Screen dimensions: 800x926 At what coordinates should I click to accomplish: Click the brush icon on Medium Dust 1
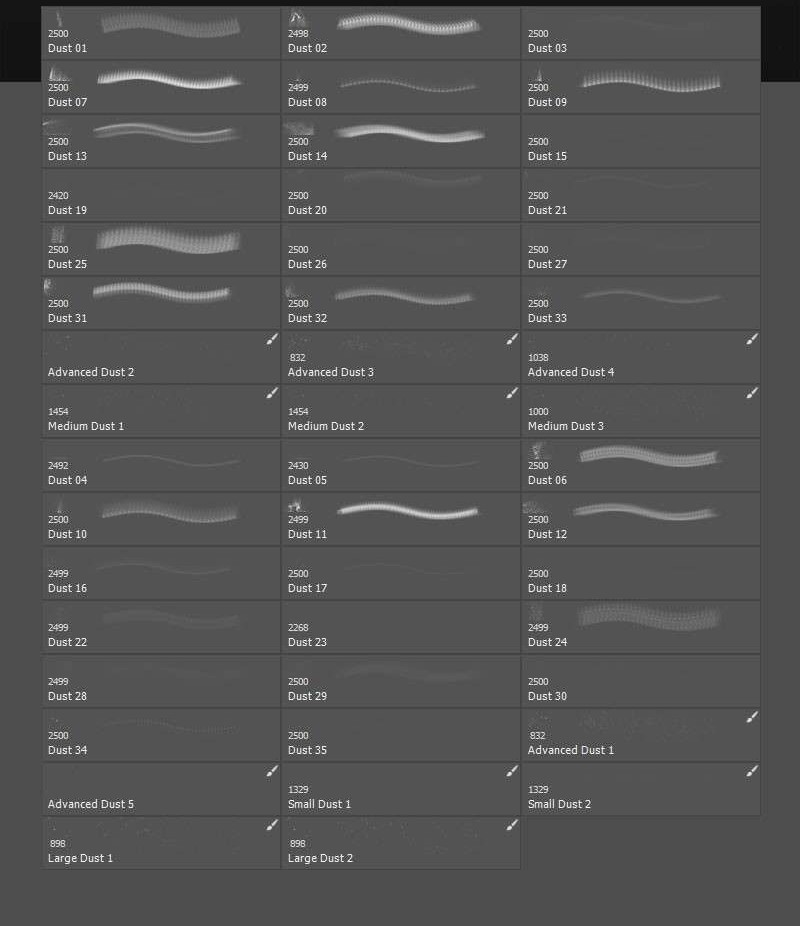[272, 394]
